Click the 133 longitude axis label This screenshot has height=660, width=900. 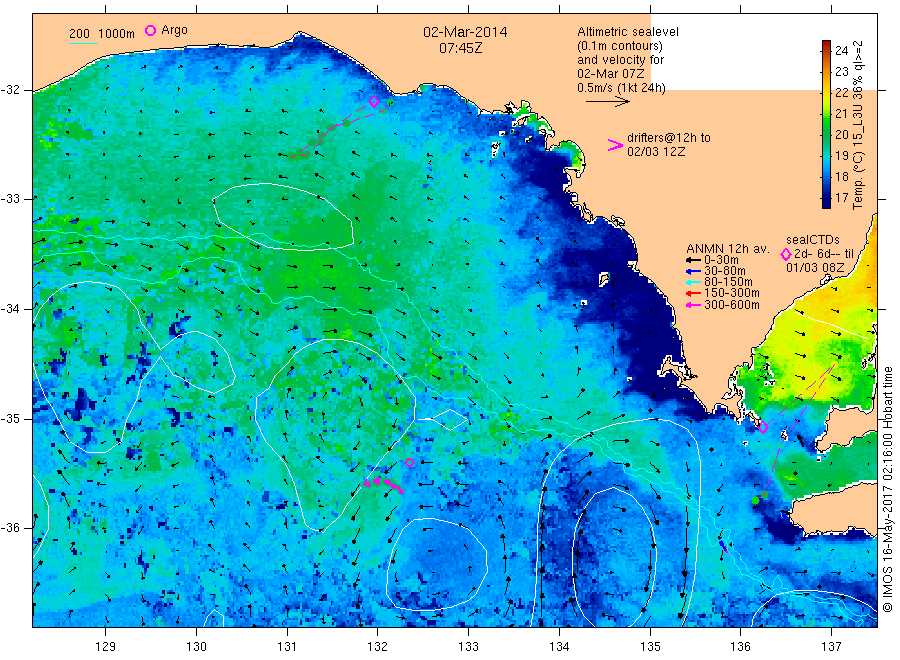click(468, 647)
